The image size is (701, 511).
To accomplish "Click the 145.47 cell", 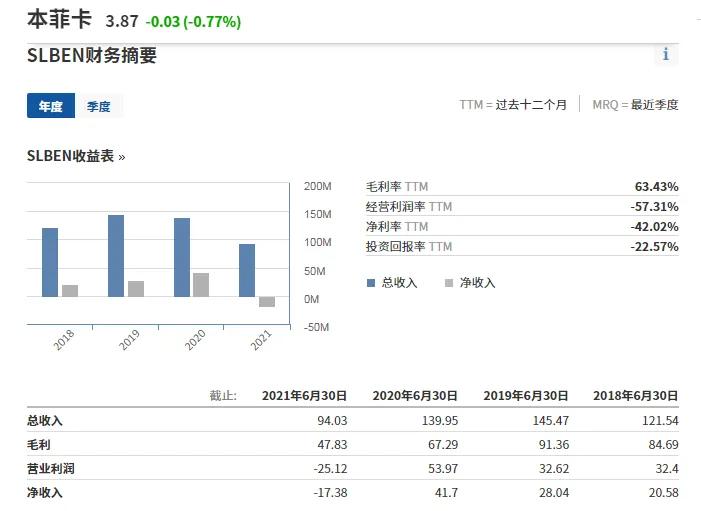I will point(551,421).
